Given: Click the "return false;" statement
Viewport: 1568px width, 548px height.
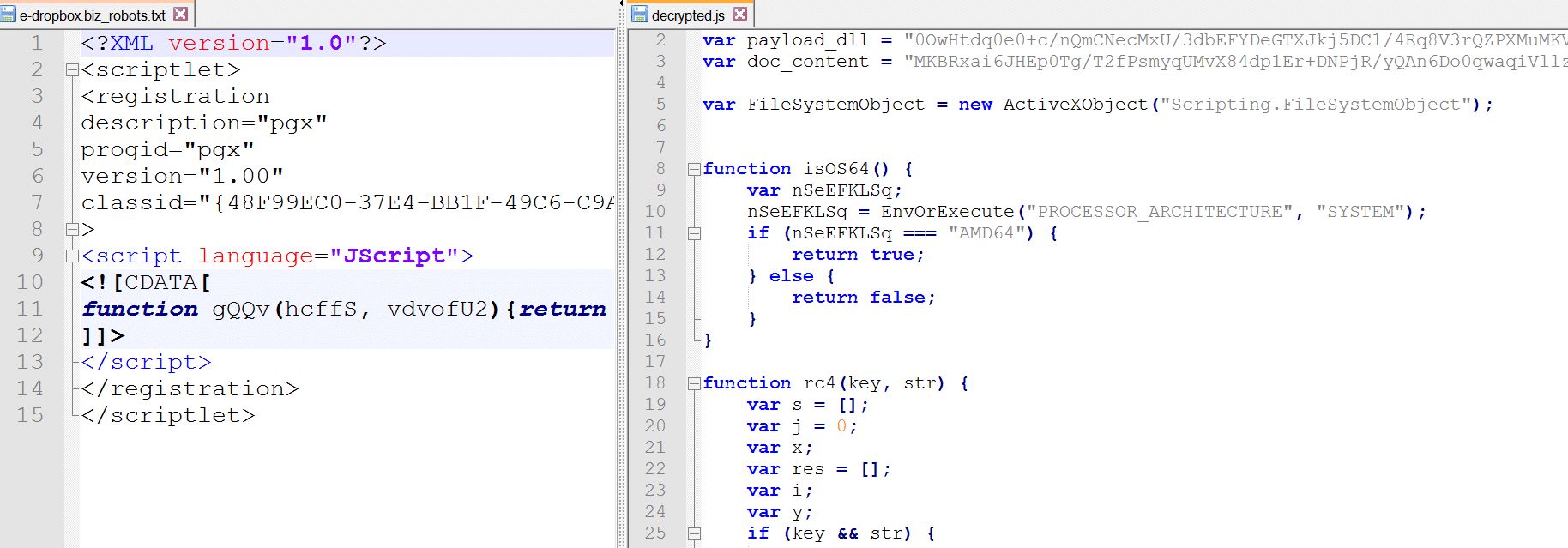Looking at the screenshot, I should tap(863, 298).
